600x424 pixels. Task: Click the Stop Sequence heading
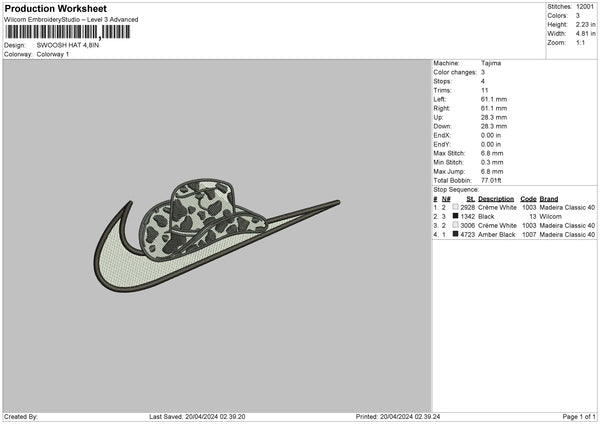pos(456,189)
